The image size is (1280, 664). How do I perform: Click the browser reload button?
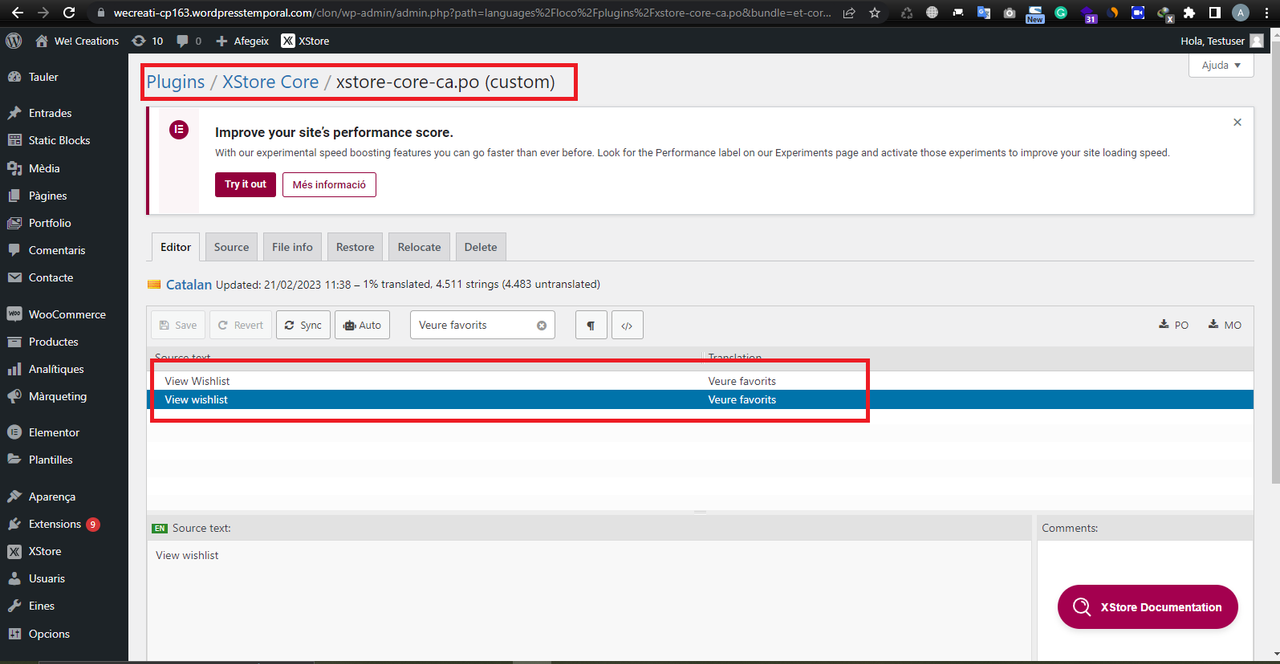[68, 13]
